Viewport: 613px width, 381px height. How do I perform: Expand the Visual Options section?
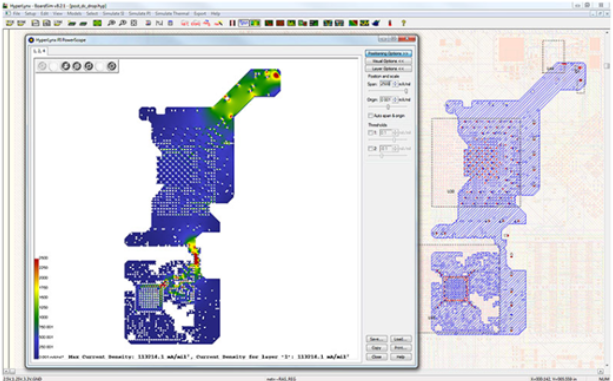(388, 61)
